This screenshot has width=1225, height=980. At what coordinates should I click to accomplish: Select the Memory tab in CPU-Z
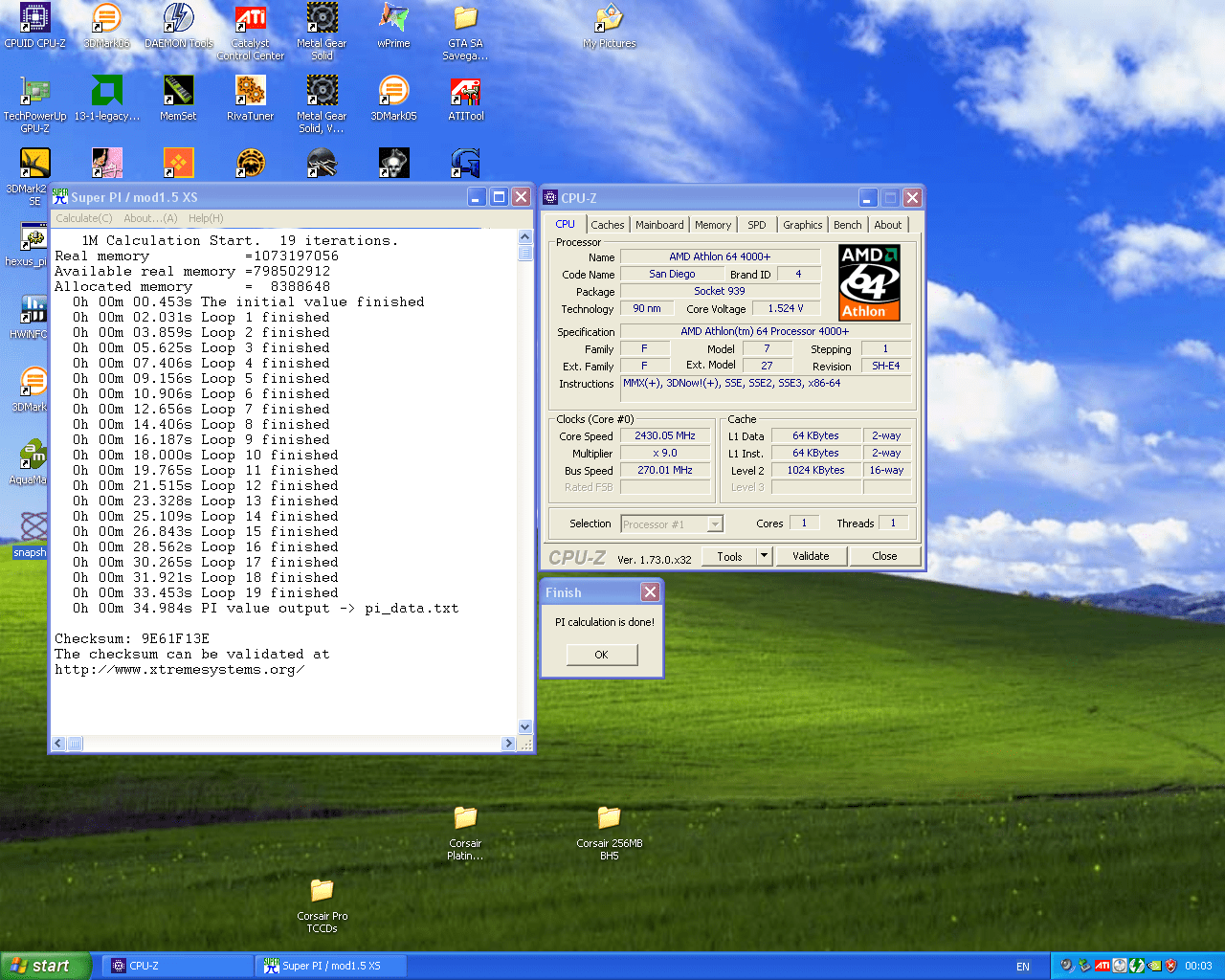tap(713, 225)
